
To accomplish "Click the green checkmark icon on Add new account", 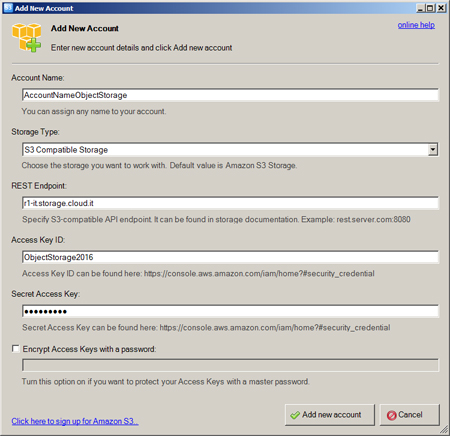I will (x=295, y=415).
